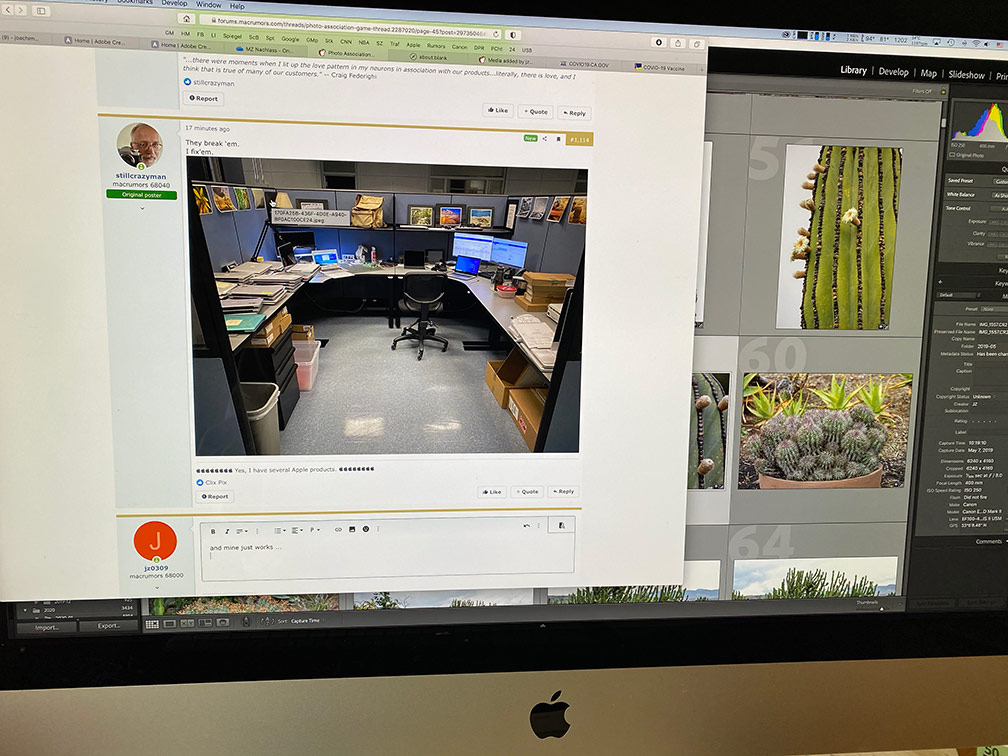This screenshot has width=1008, height=756.
Task: Switch Lightroom to grid view
Action: (152, 624)
